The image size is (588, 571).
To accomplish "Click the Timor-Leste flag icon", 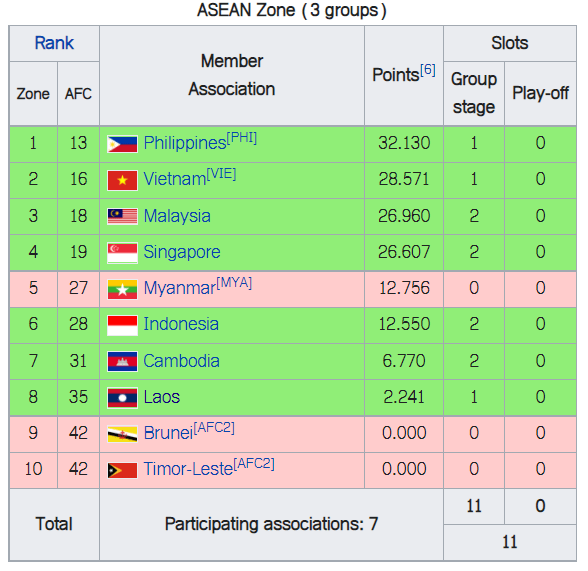I will pos(122,470).
